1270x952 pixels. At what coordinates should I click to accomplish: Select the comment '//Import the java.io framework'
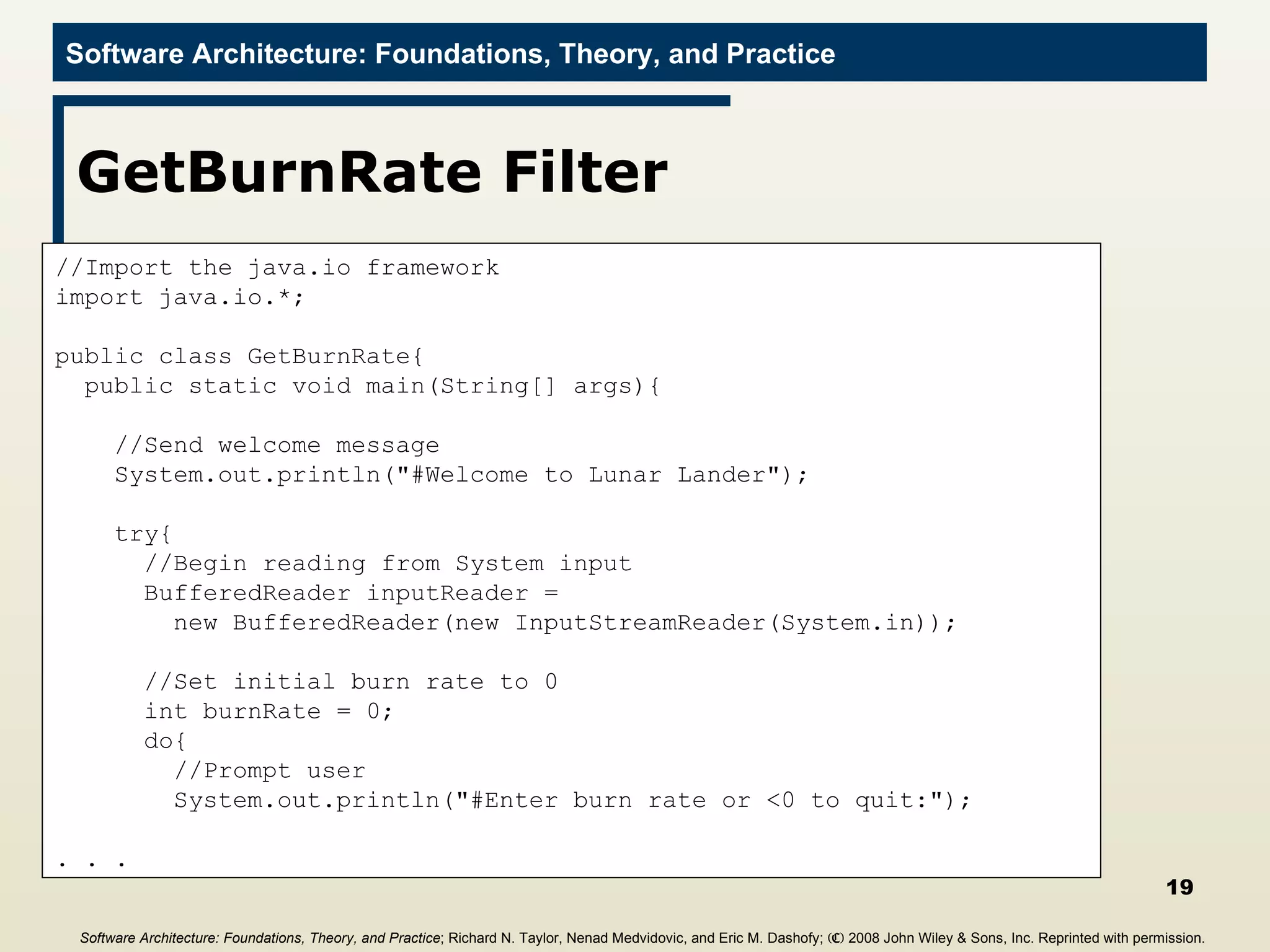pos(277,268)
